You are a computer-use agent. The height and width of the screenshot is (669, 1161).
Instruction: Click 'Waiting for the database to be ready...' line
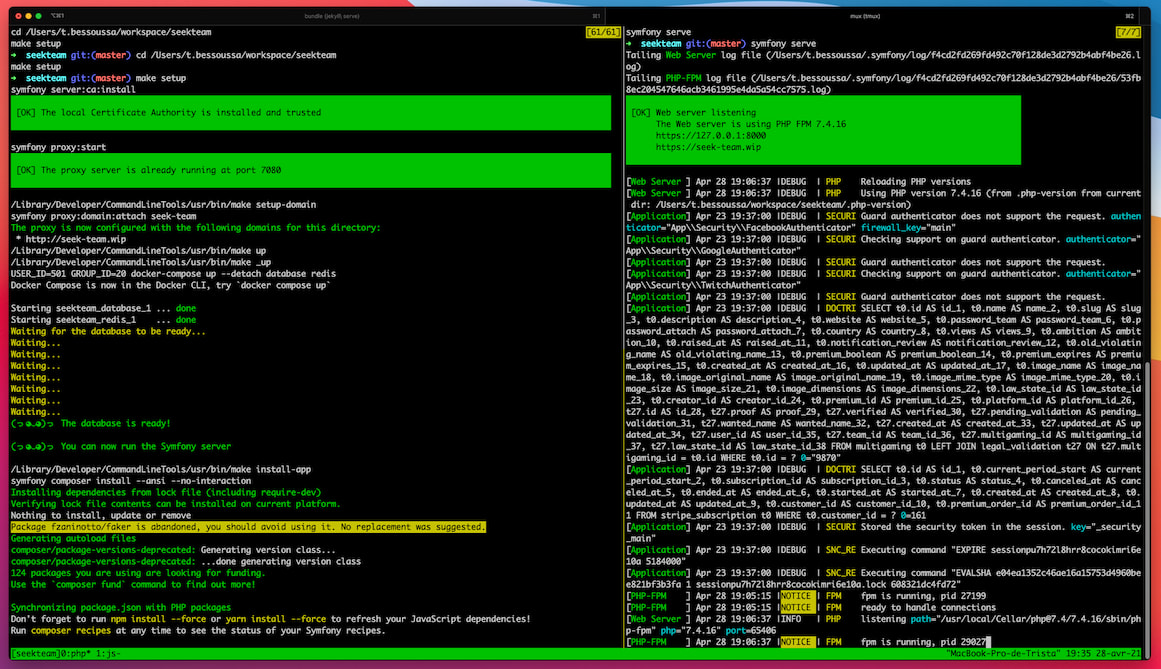pos(108,332)
